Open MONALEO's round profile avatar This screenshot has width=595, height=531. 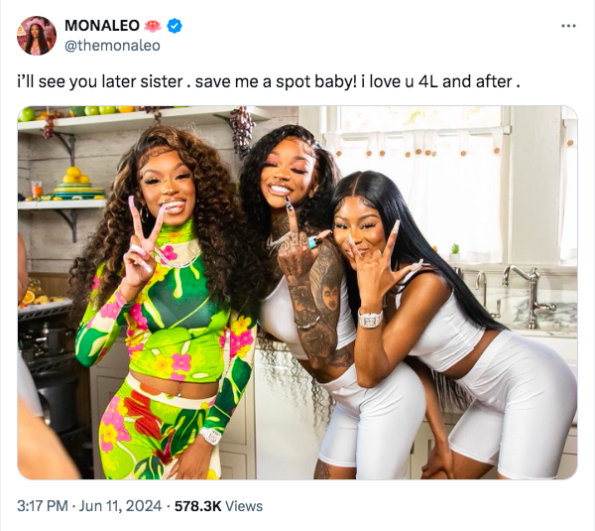pyautogui.click(x=37, y=36)
